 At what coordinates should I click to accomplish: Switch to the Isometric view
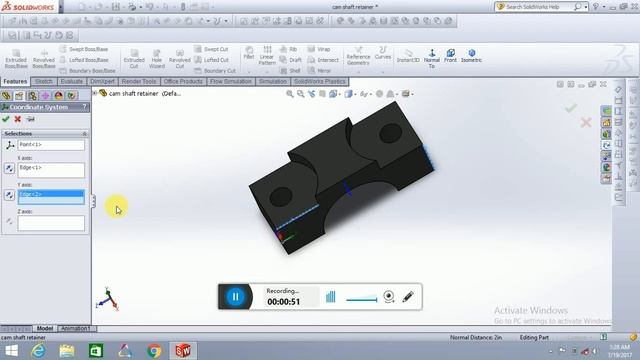[x=471, y=56]
